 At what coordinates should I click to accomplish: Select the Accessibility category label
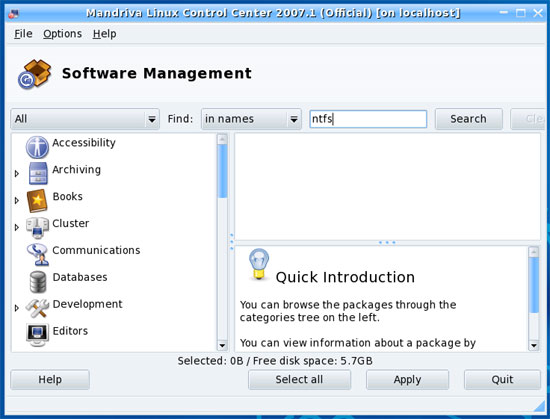coord(84,143)
